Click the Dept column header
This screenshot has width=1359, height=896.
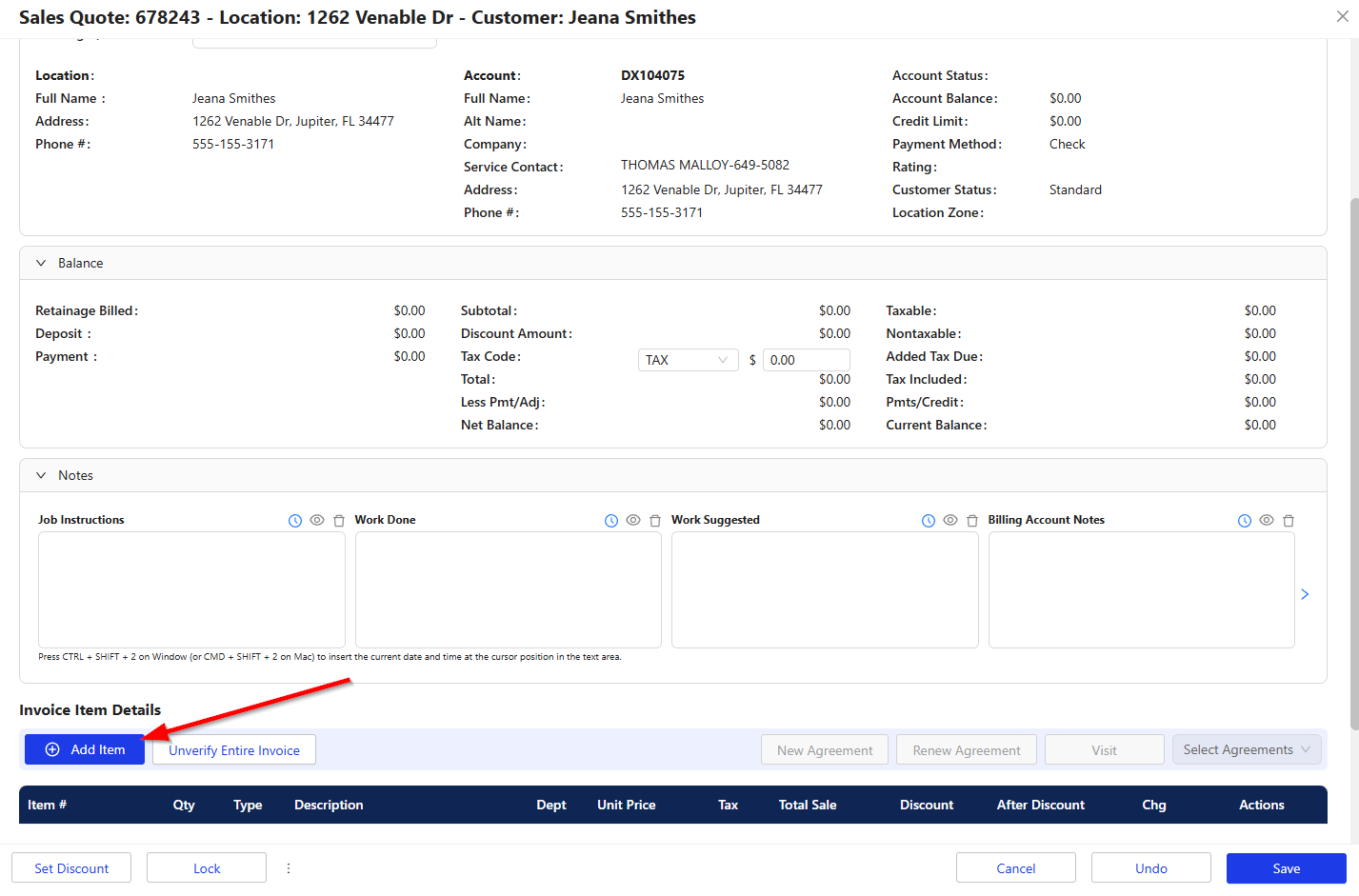tap(551, 805)
